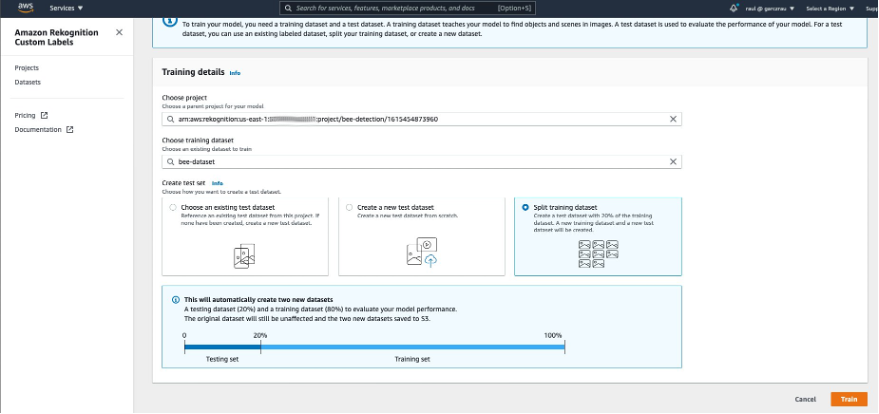Clear the Choose project field
The width and height of the screenshot is (879, 414).
(x=673, y=119)
